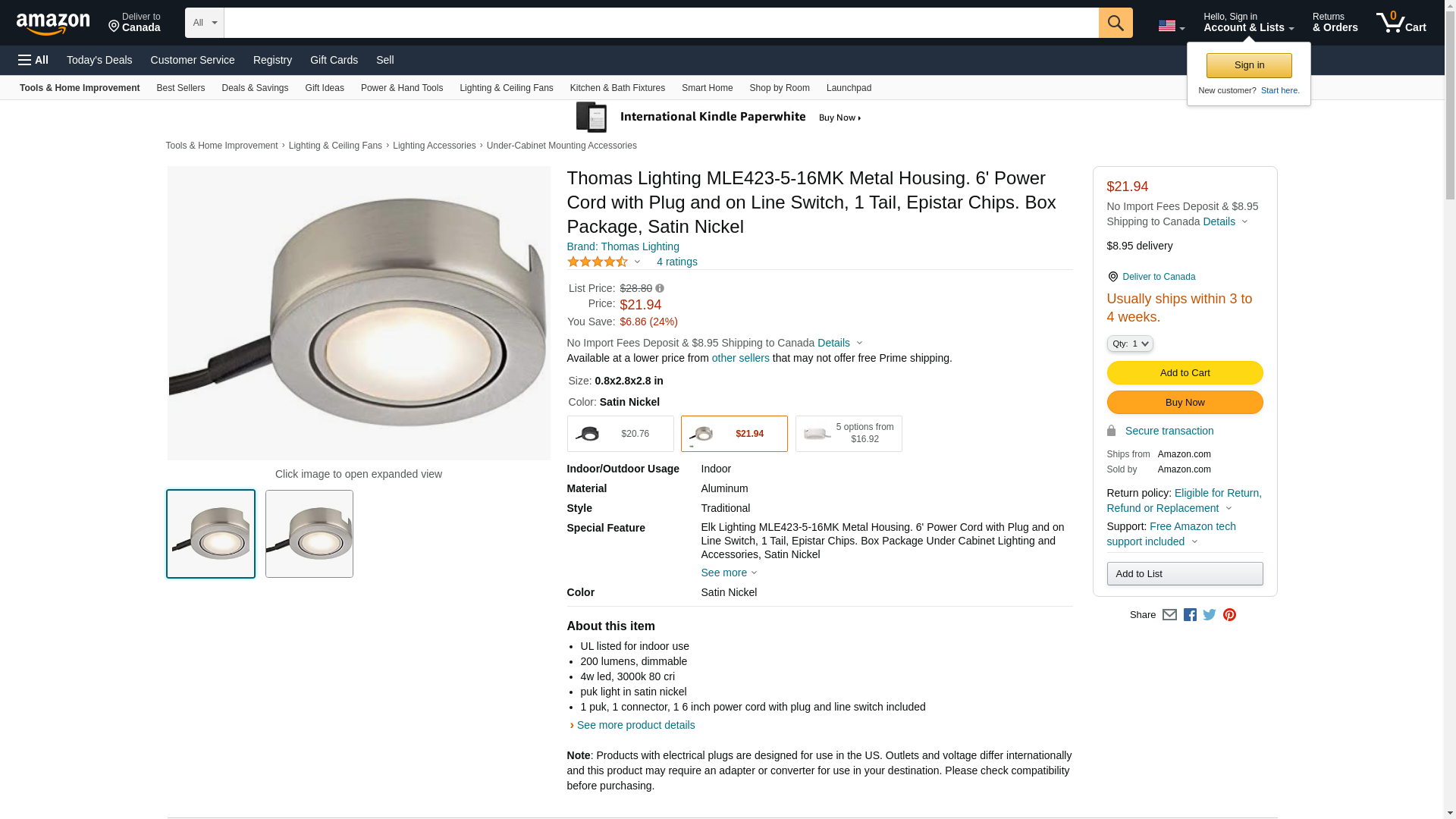Select the $20.76 black color option

coord(620,434)
